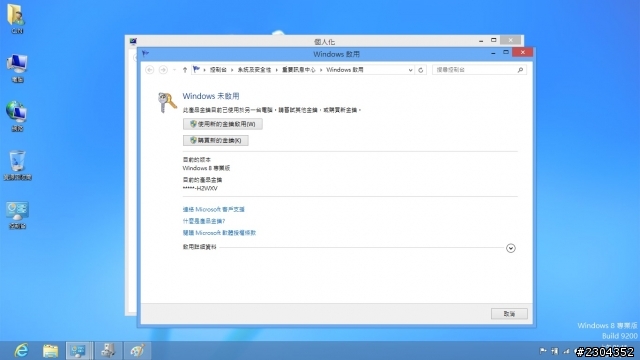Screen dimensions: 640x360
Task: Activate with a new product key (W)
Action: point(222,124)
